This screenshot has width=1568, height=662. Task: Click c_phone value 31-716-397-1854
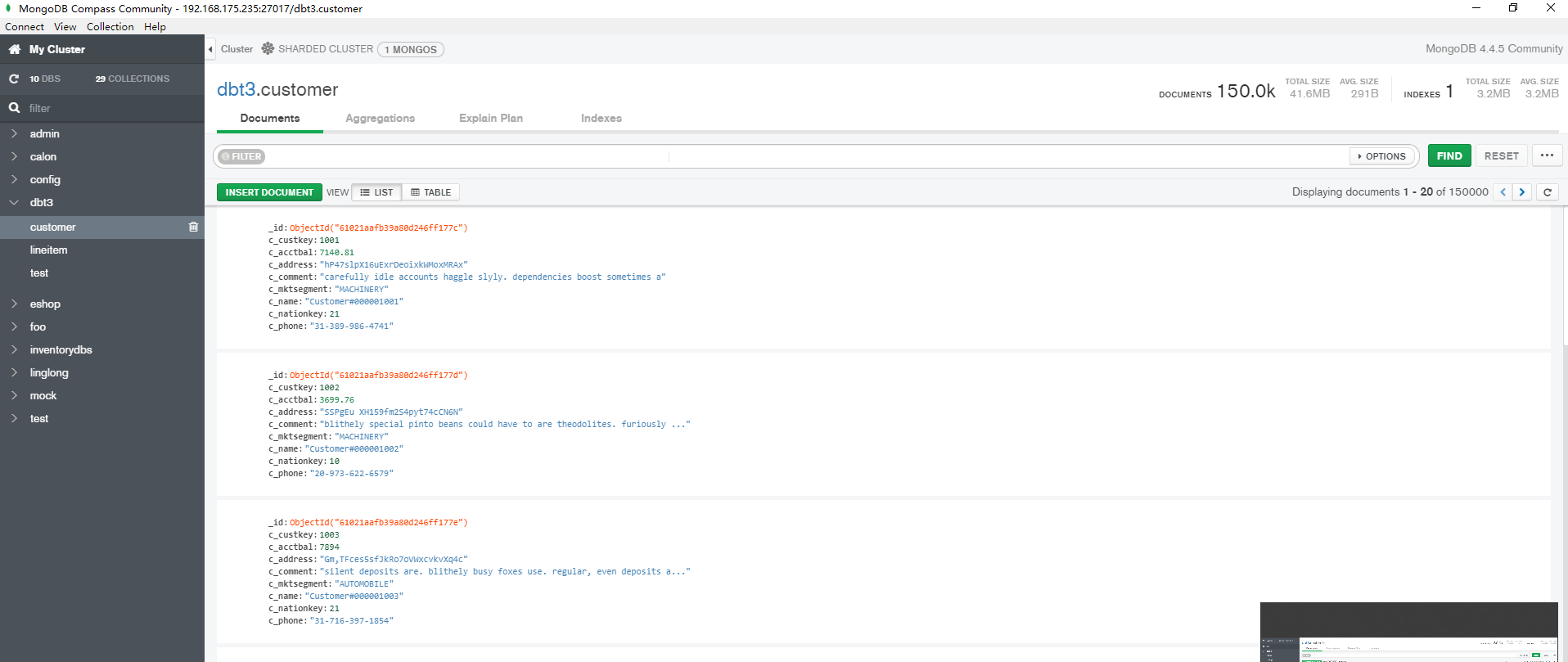(x=352, y=621)
